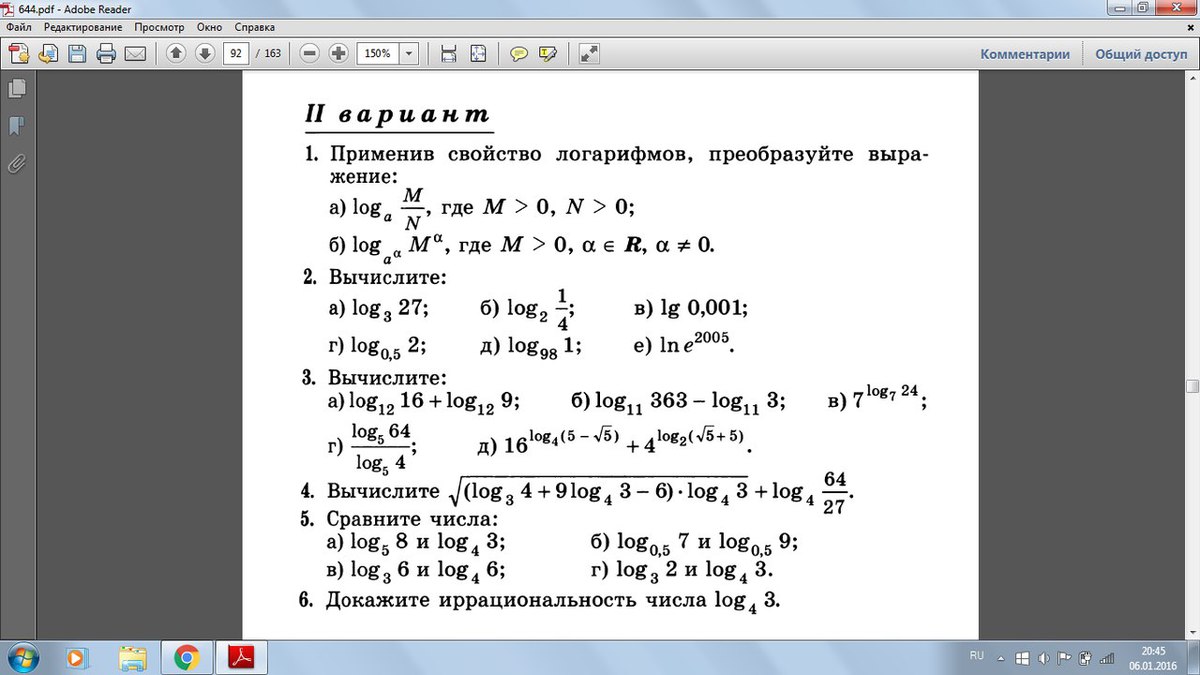Click the 150% zoom value field

[x=378, y=54]
